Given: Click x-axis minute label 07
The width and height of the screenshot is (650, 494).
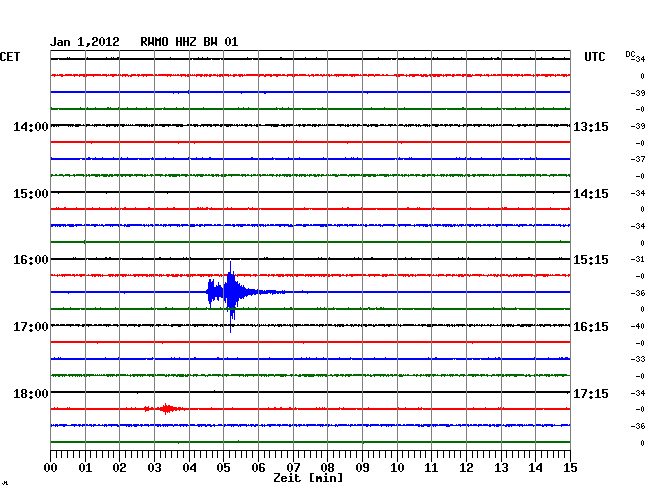Looking at the screenshot, I should pyautogui.click(x=293, y=468).
